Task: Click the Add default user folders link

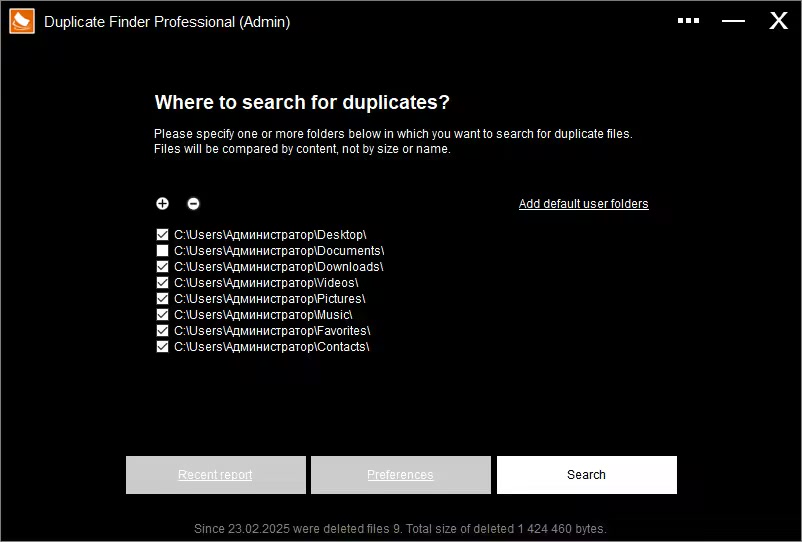Action: pyautogui.click(x=583, y=204)
